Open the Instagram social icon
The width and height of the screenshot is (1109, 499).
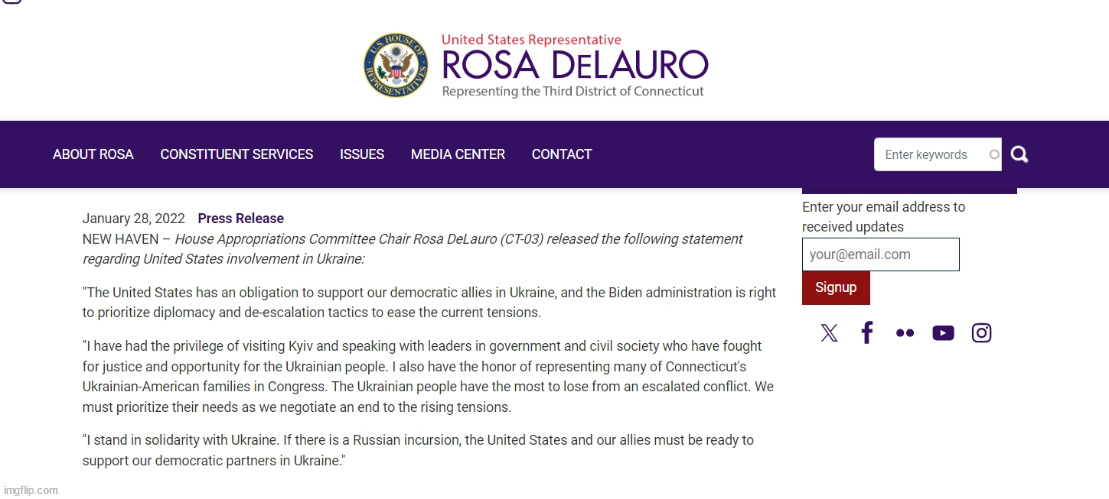click(981, 333)
